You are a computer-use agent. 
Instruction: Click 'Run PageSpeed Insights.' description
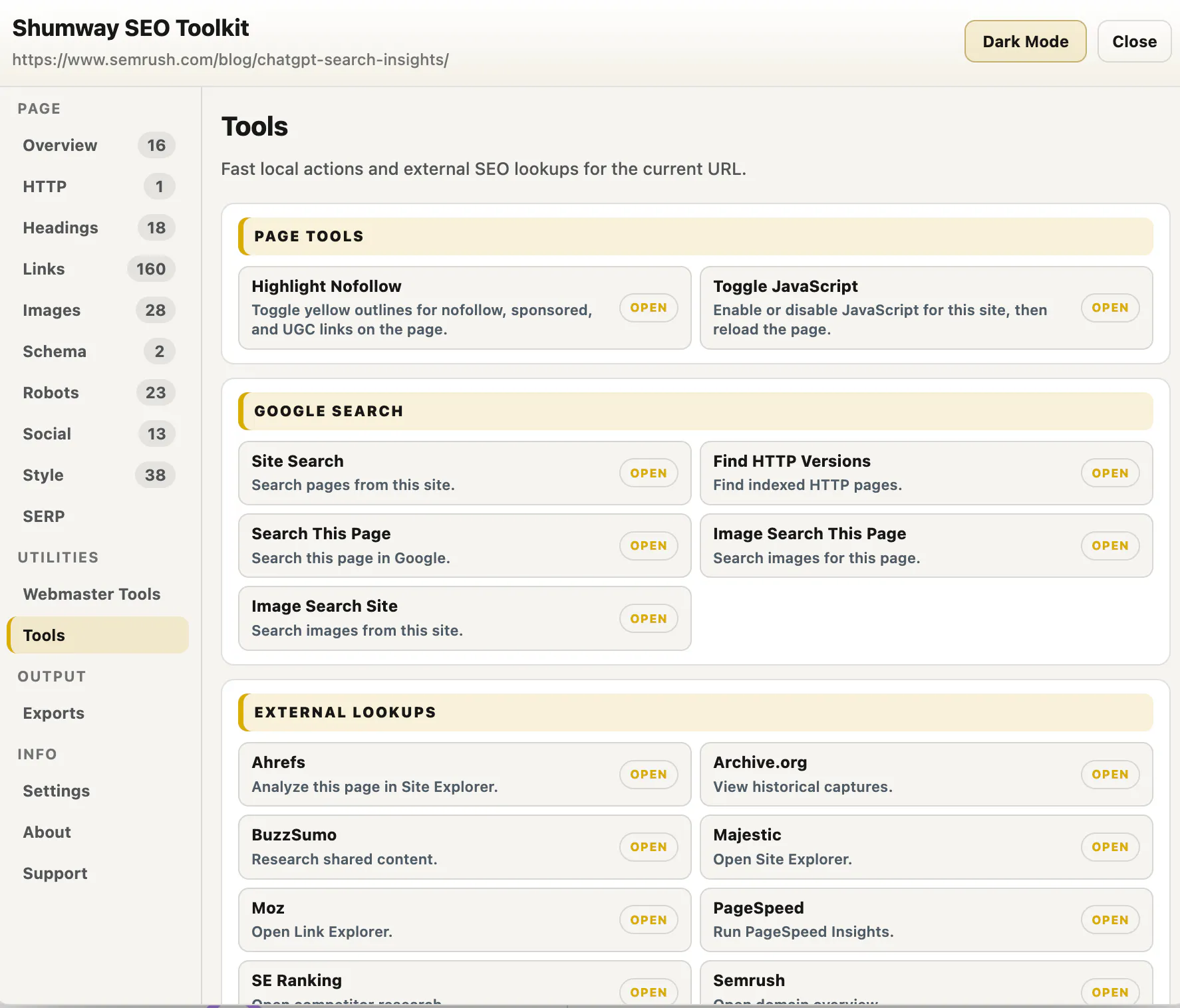[x=804, y=932]
